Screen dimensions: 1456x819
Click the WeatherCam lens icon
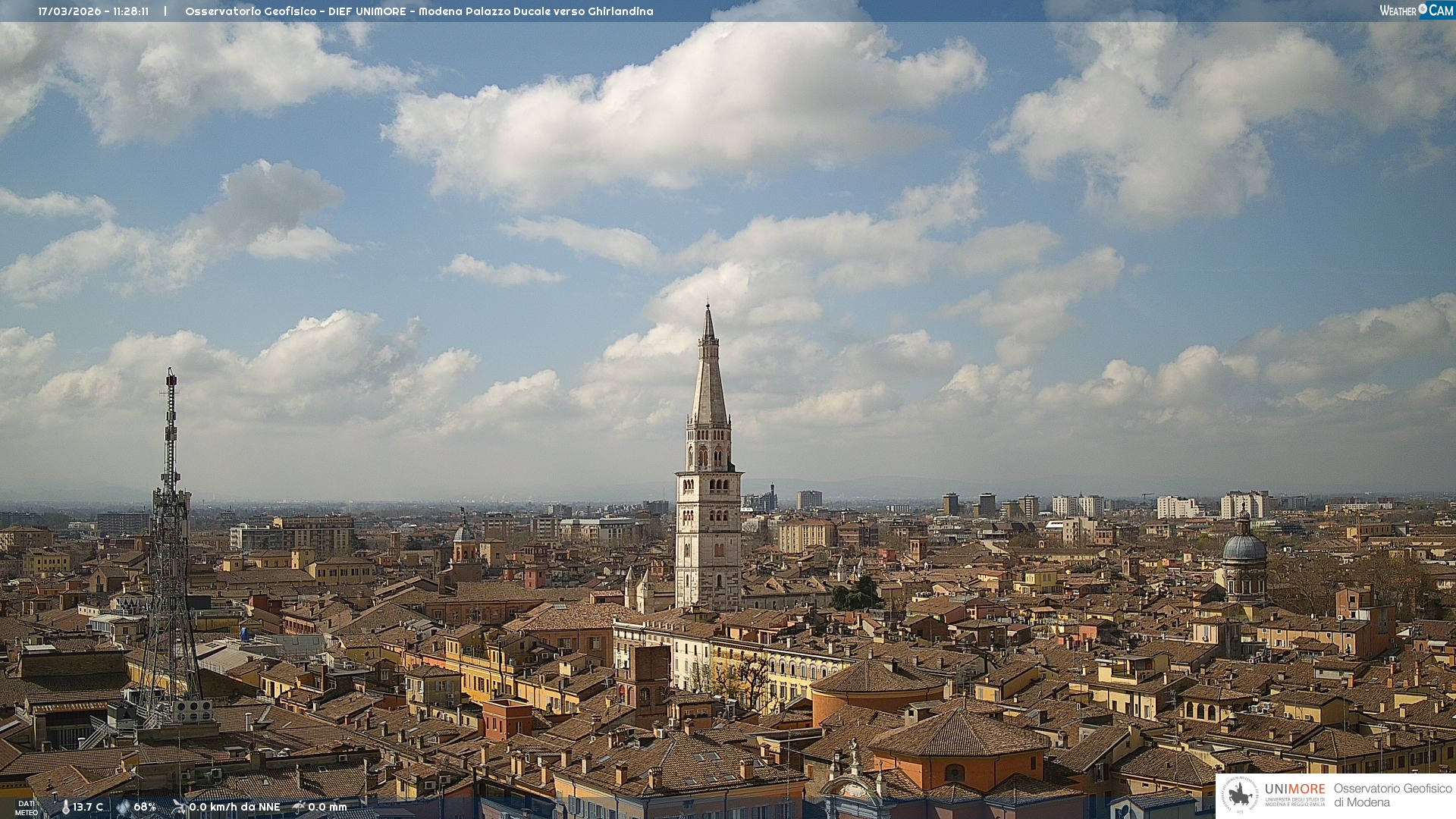point(1423,10)
